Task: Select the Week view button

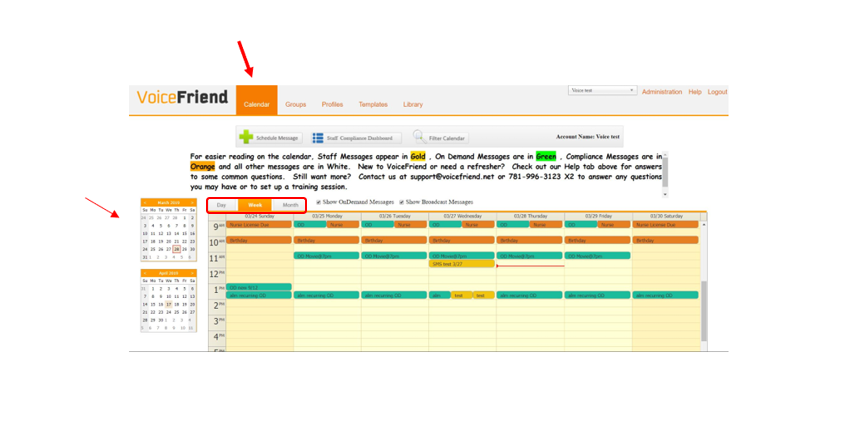Action: (255, 205)
